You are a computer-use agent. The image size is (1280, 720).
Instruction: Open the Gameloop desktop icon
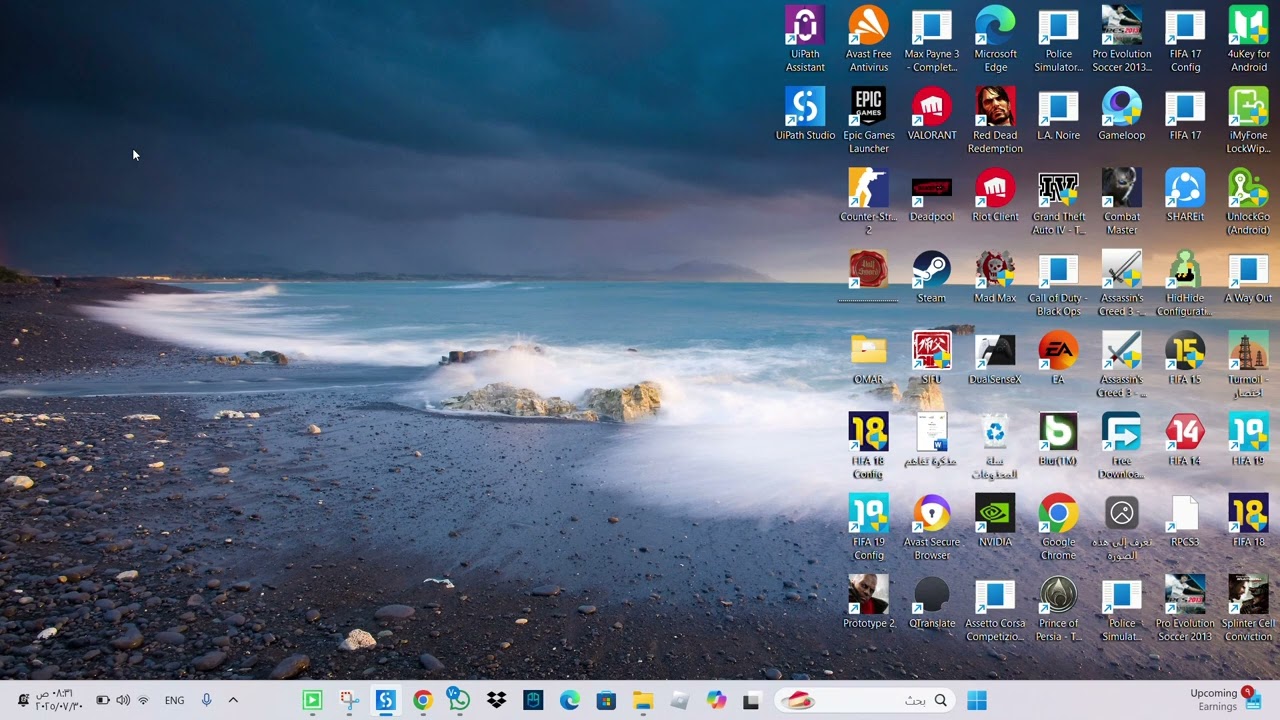tap(1121, 114)
